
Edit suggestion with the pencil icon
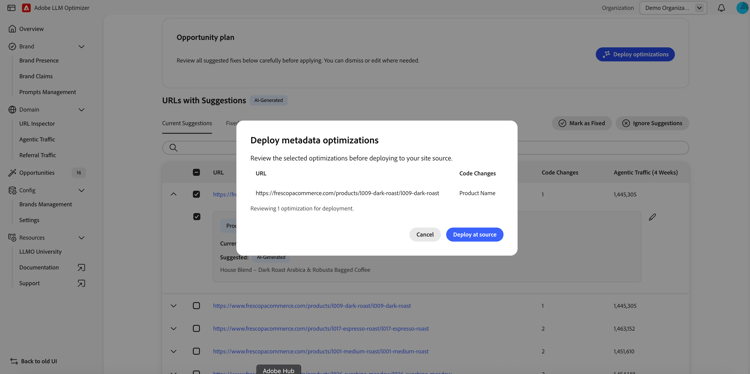652,217
